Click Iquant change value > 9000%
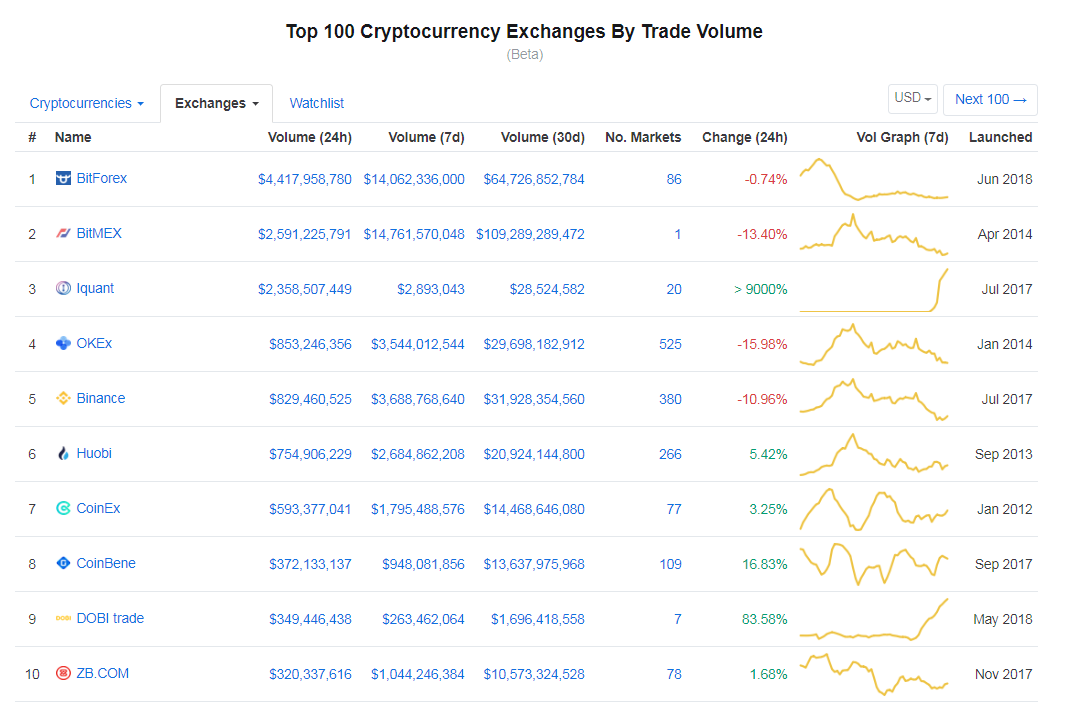The width and height of the screenshot is (1068, 702). click(x=760, y=289)
